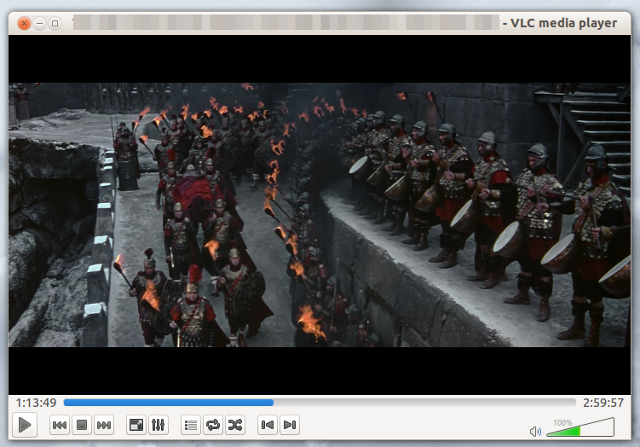
Task: Close the VLC window
Action: (24, 23)
